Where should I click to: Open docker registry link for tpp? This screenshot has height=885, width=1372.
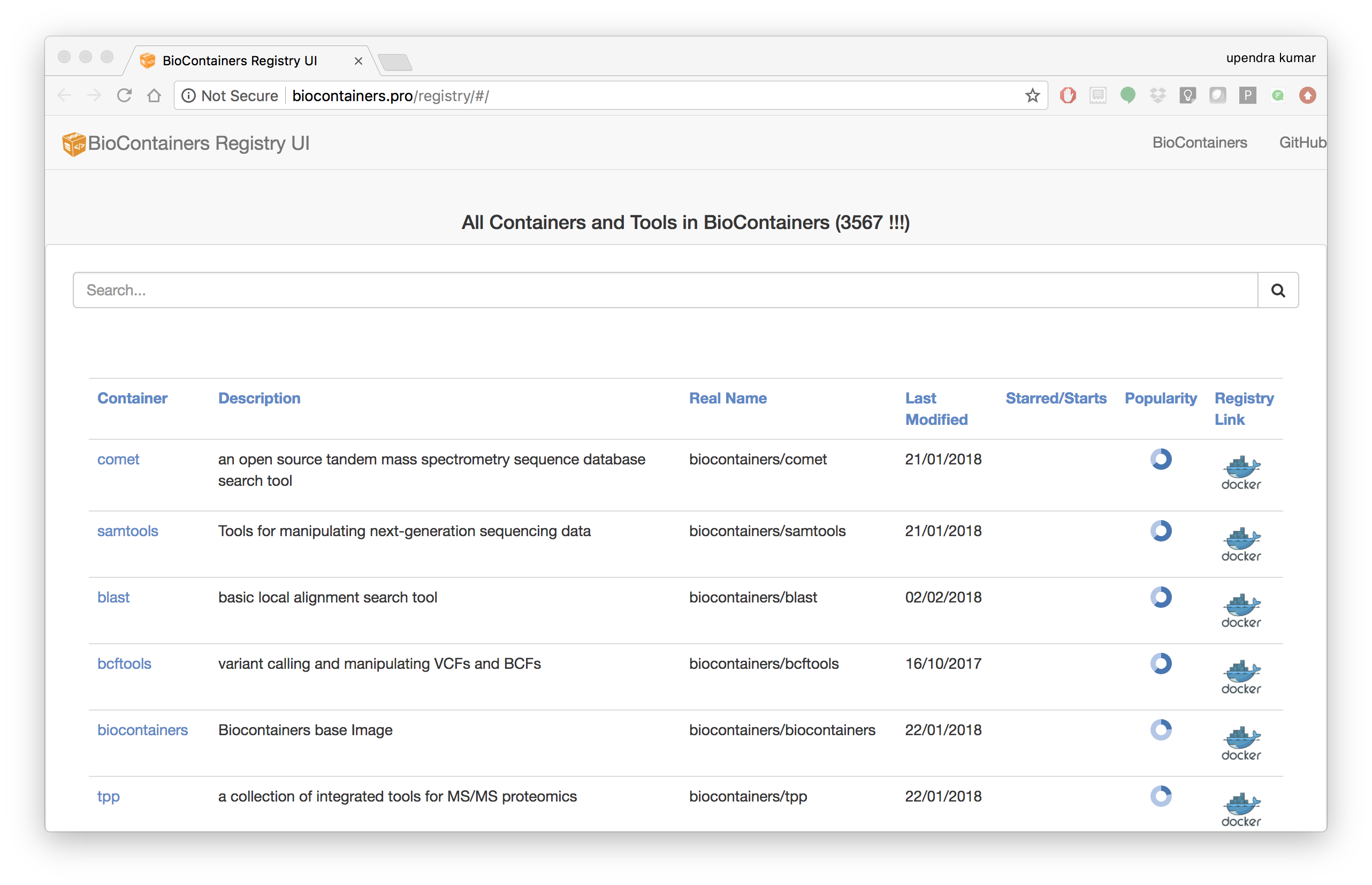click(1240, 809)
